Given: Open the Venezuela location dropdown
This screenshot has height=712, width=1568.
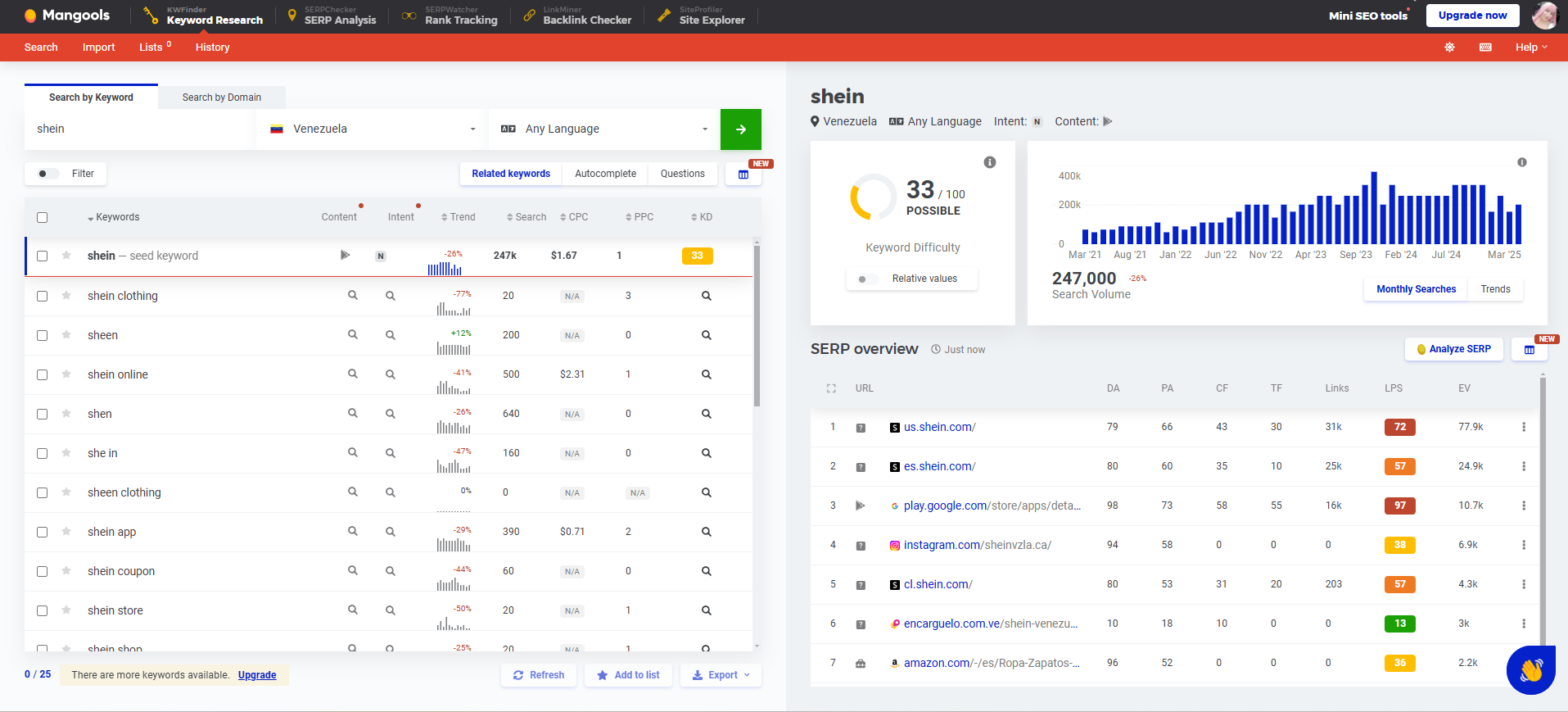Looking at the screenshot, I should tap(373, 129).
